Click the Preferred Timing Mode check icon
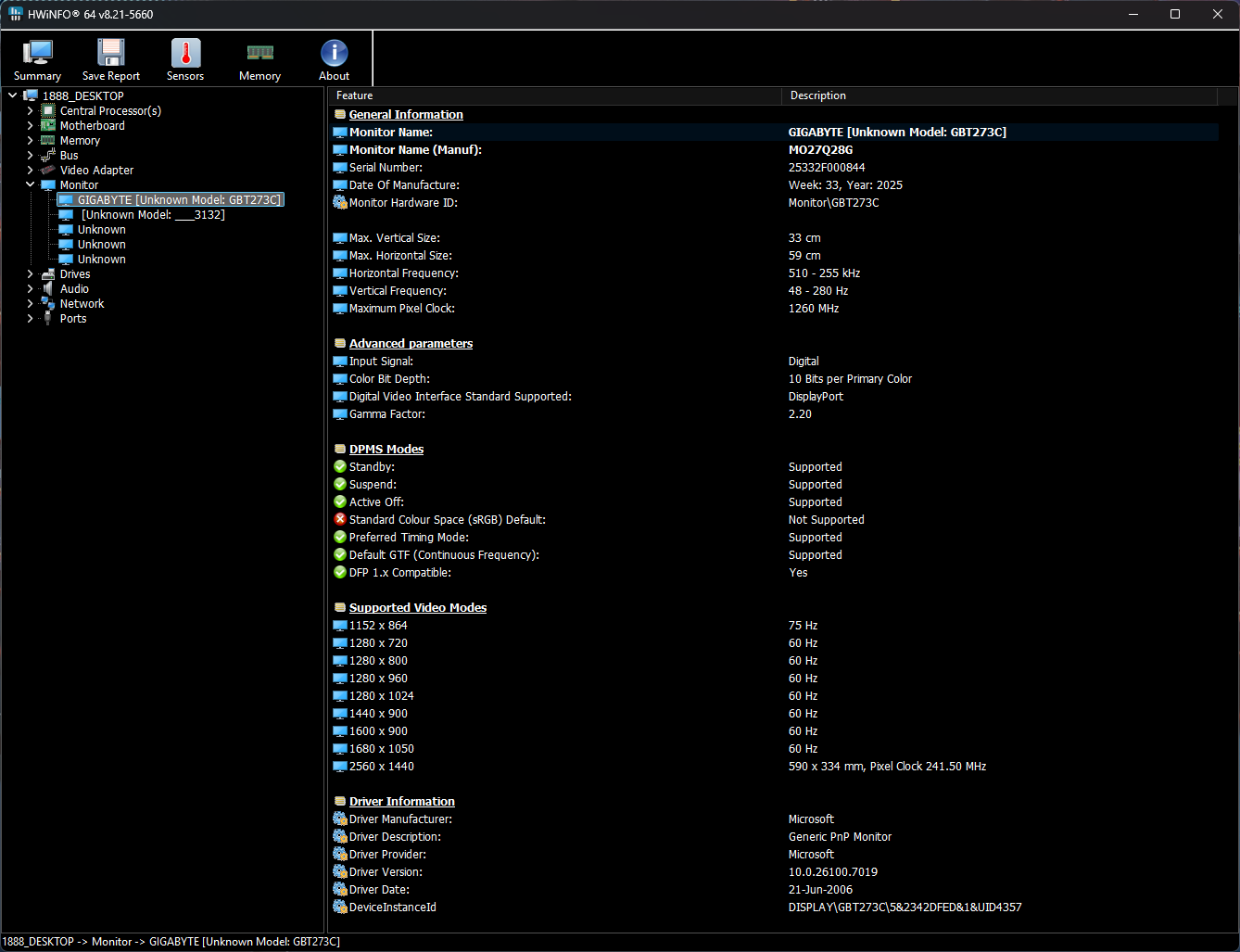Viewport: 1240px width, 952px height. pyautogui.click(x=340, y=537)
